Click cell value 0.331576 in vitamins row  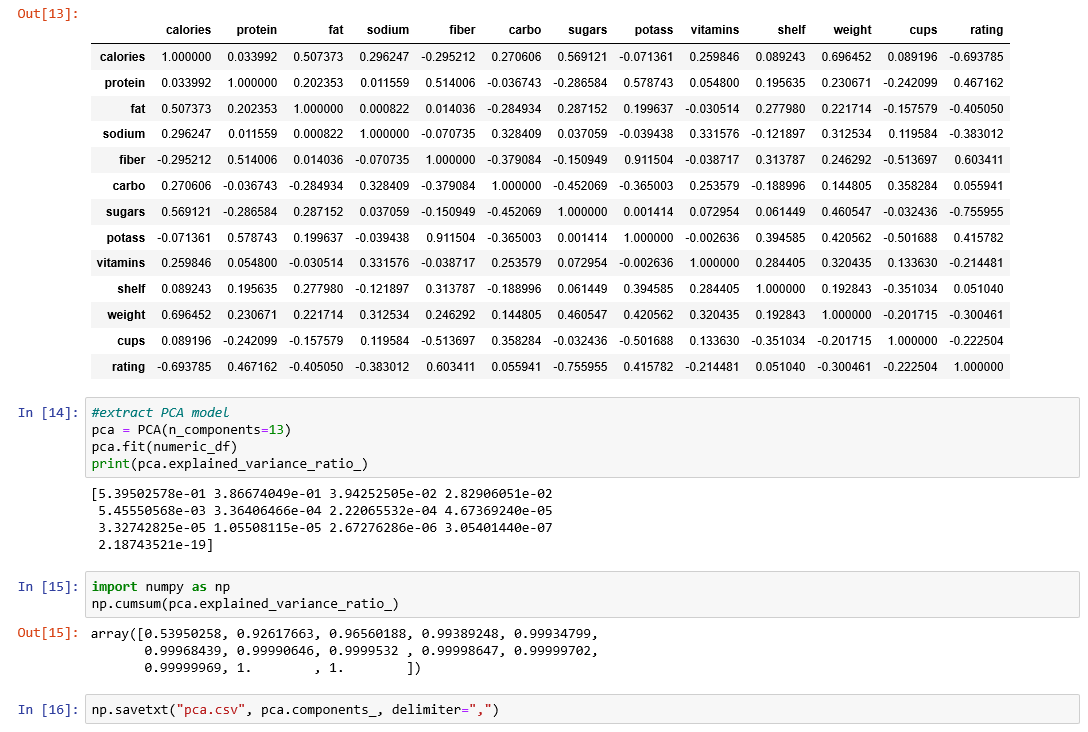coord(384,263)
